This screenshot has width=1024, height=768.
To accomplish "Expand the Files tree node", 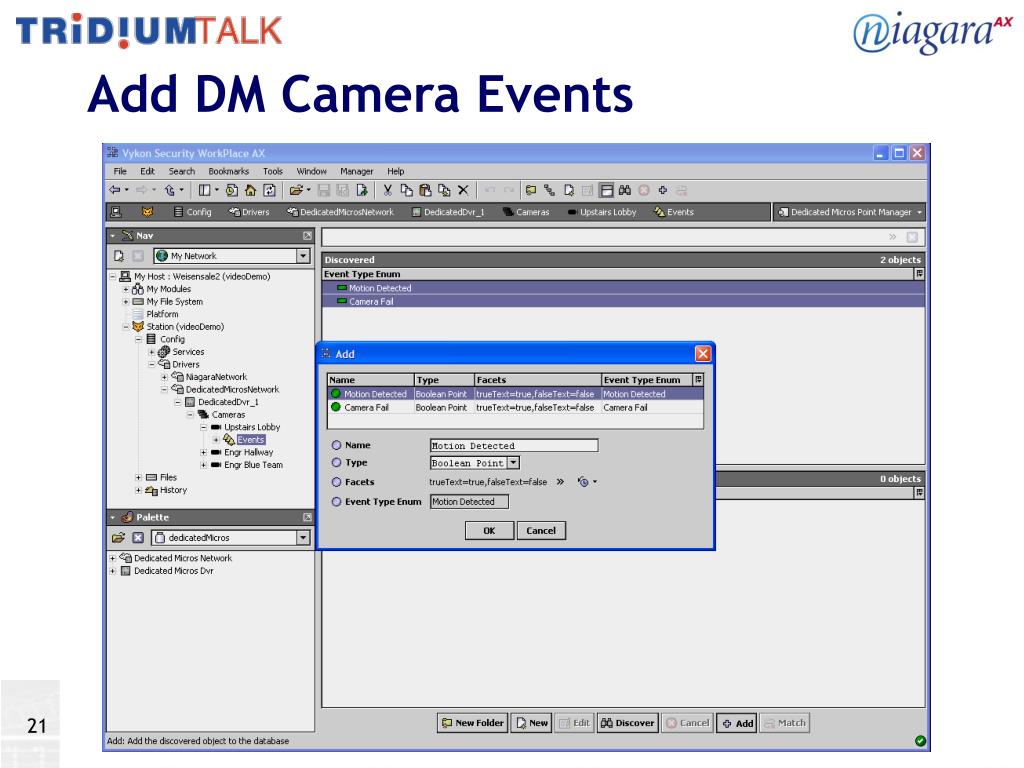I will tap(138, 477).
